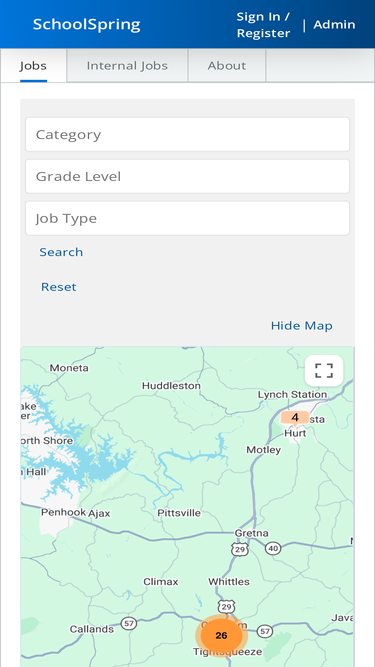Image resolution: width=375 pixels, height=667 pixels.
Task: Click the Search button
Action: click(61, 252)
